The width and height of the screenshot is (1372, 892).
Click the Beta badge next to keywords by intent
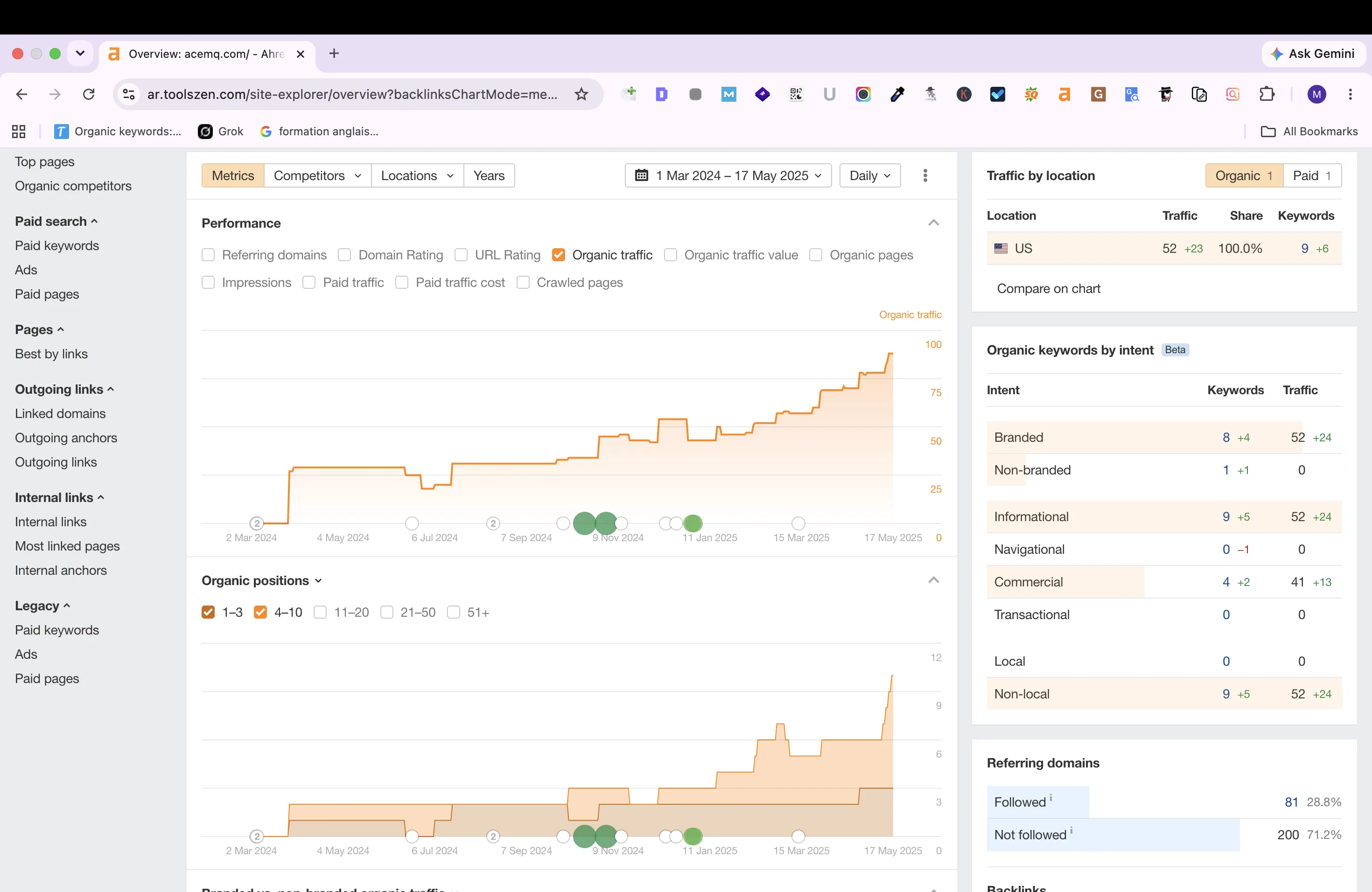(x=1175, y=350)
